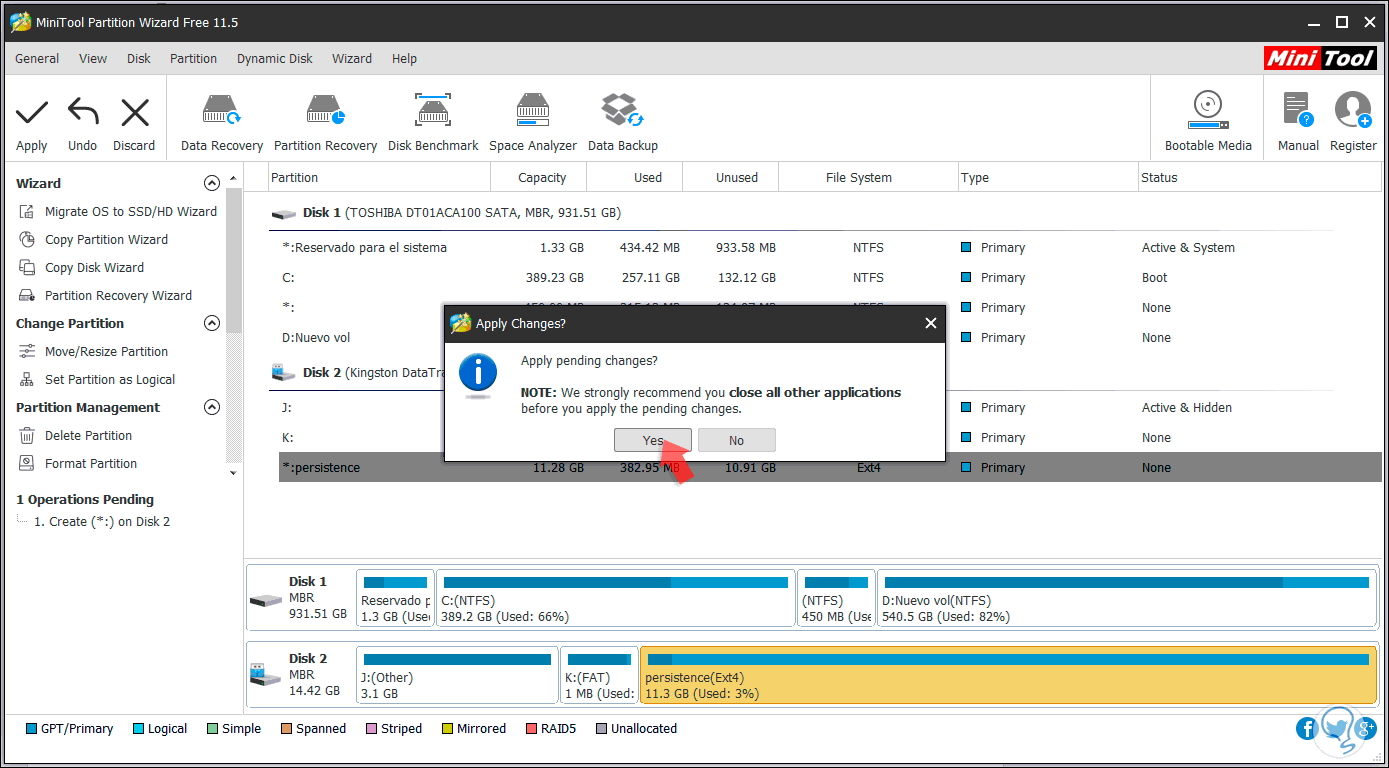Confirm with the Yes button
Screen dimensions: 1389x768
coord(653,440)
